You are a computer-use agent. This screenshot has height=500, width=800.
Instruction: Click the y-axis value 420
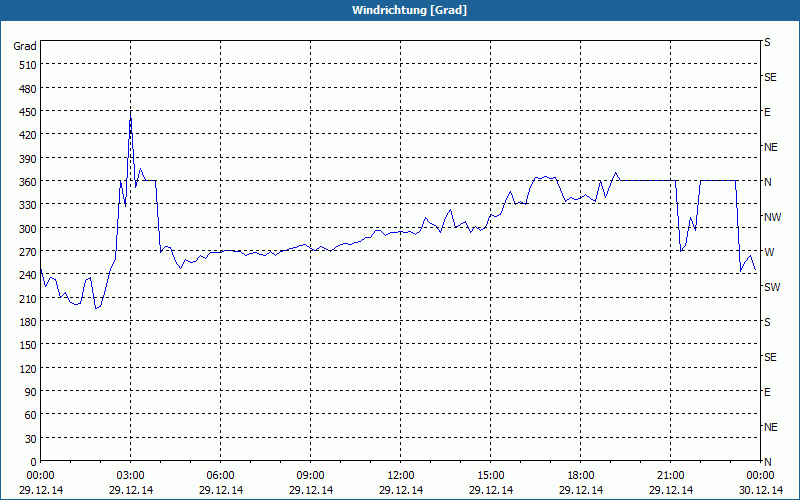(x=28, y=135)
